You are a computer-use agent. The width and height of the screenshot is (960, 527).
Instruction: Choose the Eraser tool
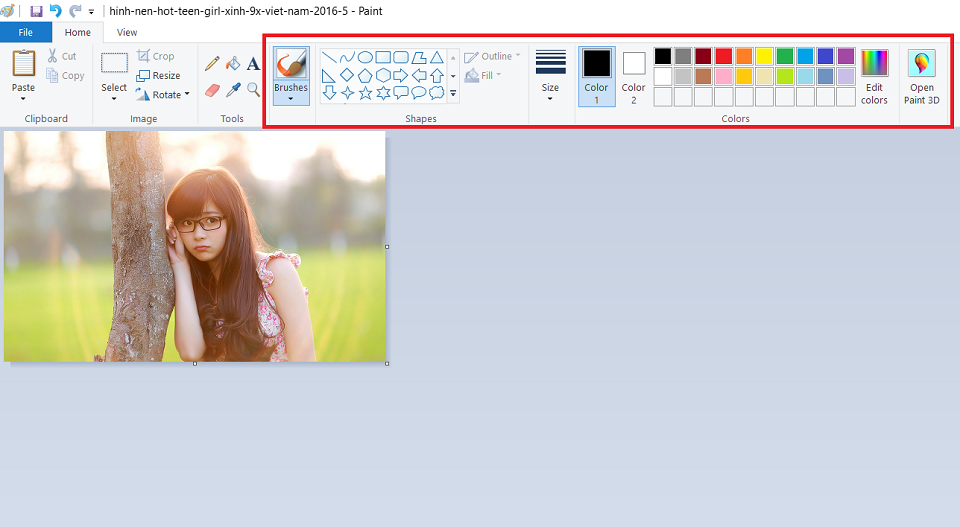click(x=212, y=90)
